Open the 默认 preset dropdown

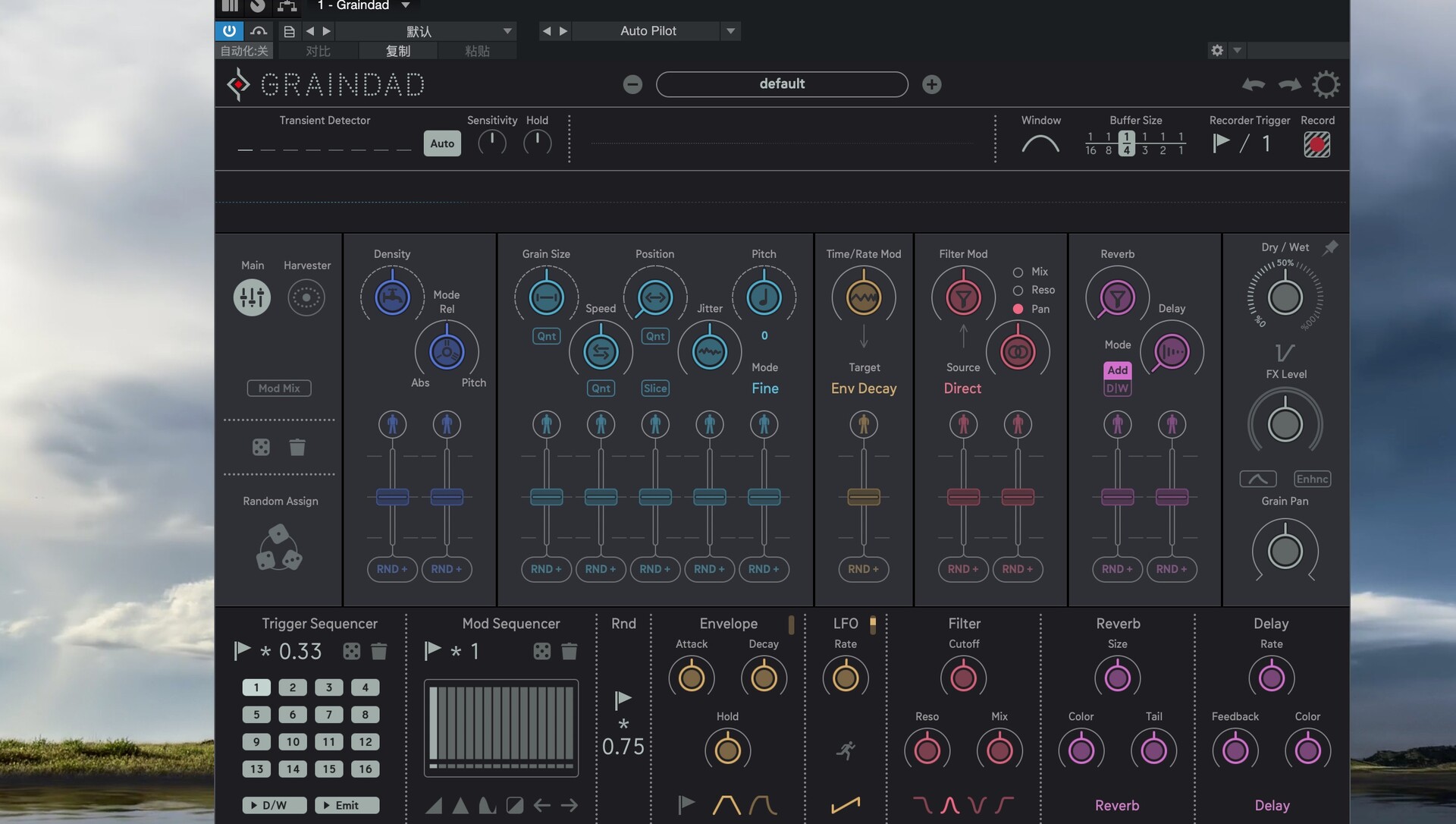[x=506, y=31]
